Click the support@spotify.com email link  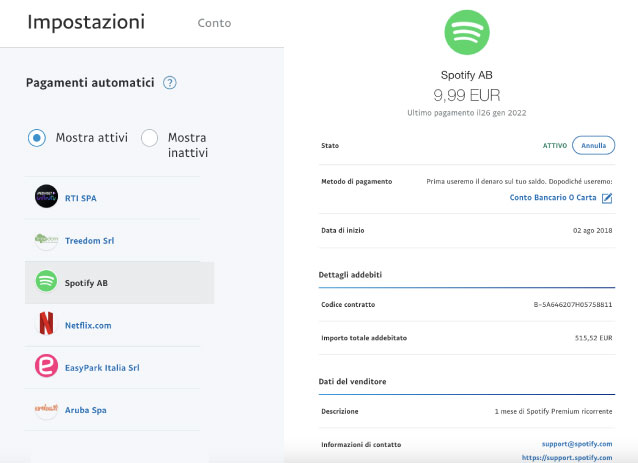(577, 444)
